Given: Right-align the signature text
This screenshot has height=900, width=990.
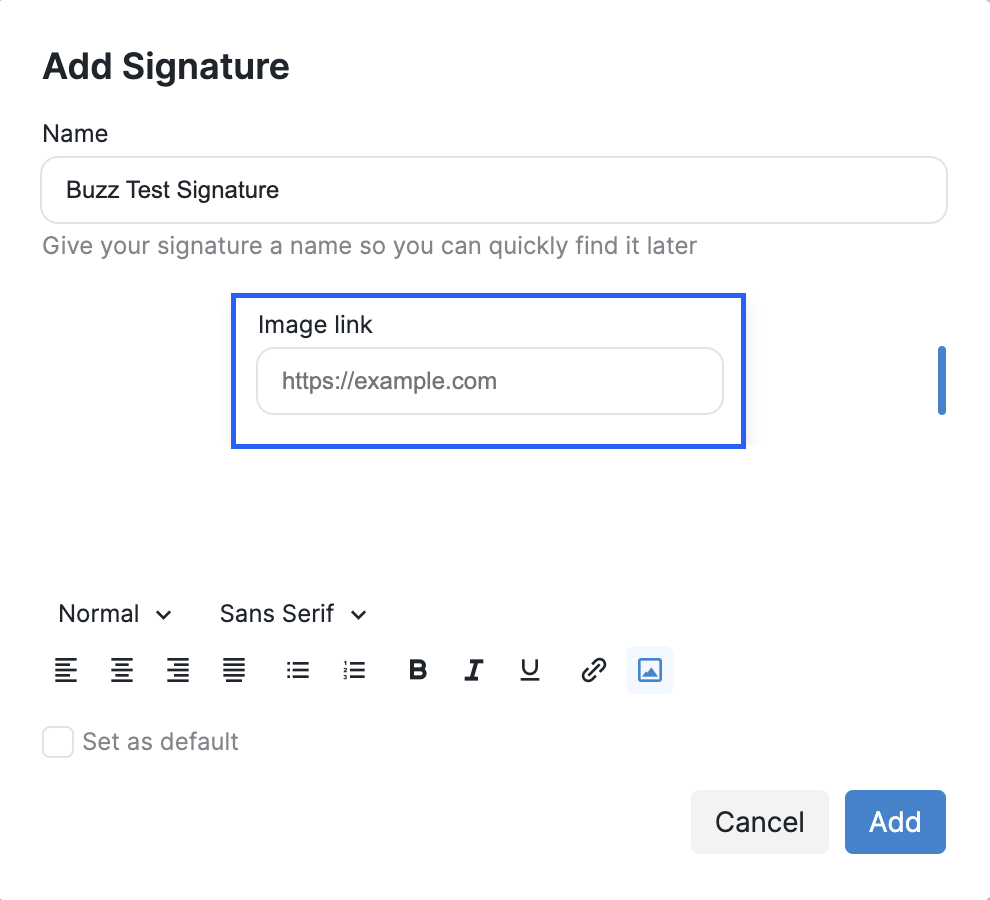Looking at the screenshot, I should coord(178,670).
